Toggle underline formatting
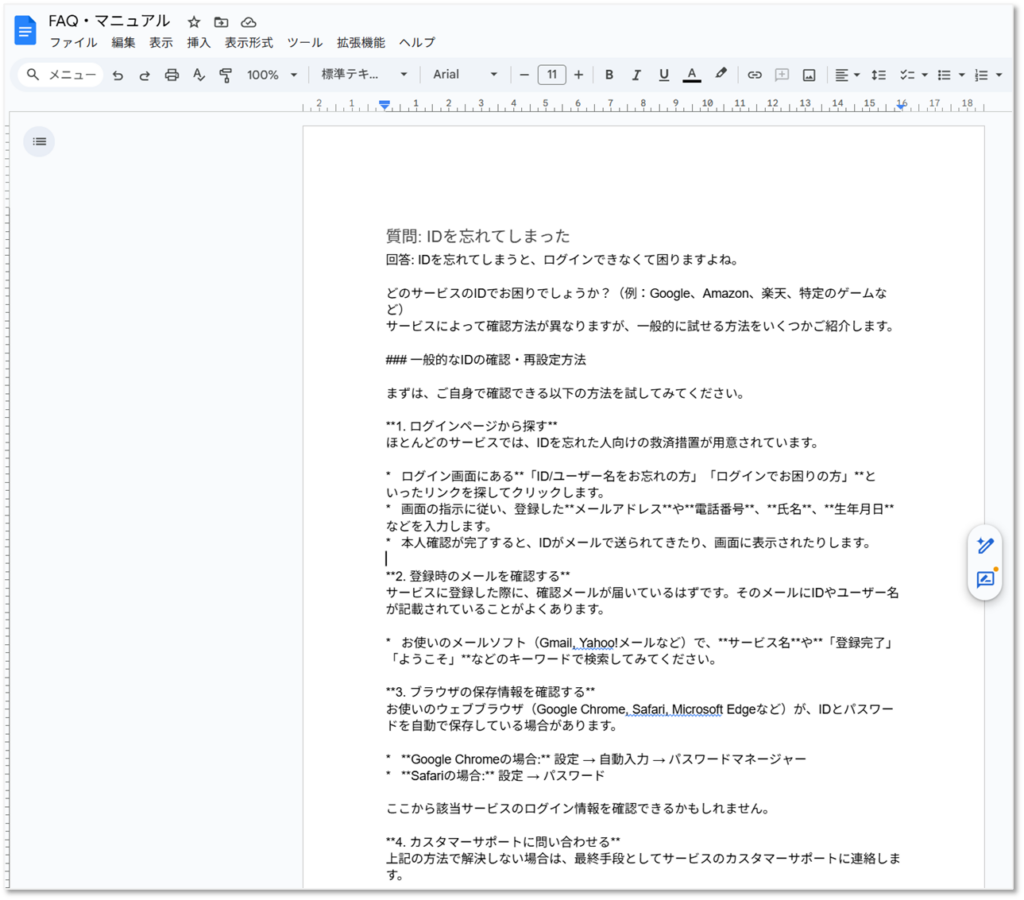The height and width of the screenshot is (900, 1024). (x=664, y=75)
